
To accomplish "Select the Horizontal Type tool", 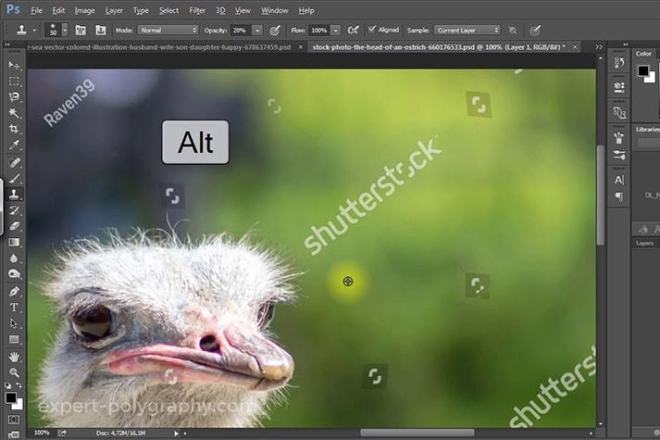I will [x=14, y=307].
